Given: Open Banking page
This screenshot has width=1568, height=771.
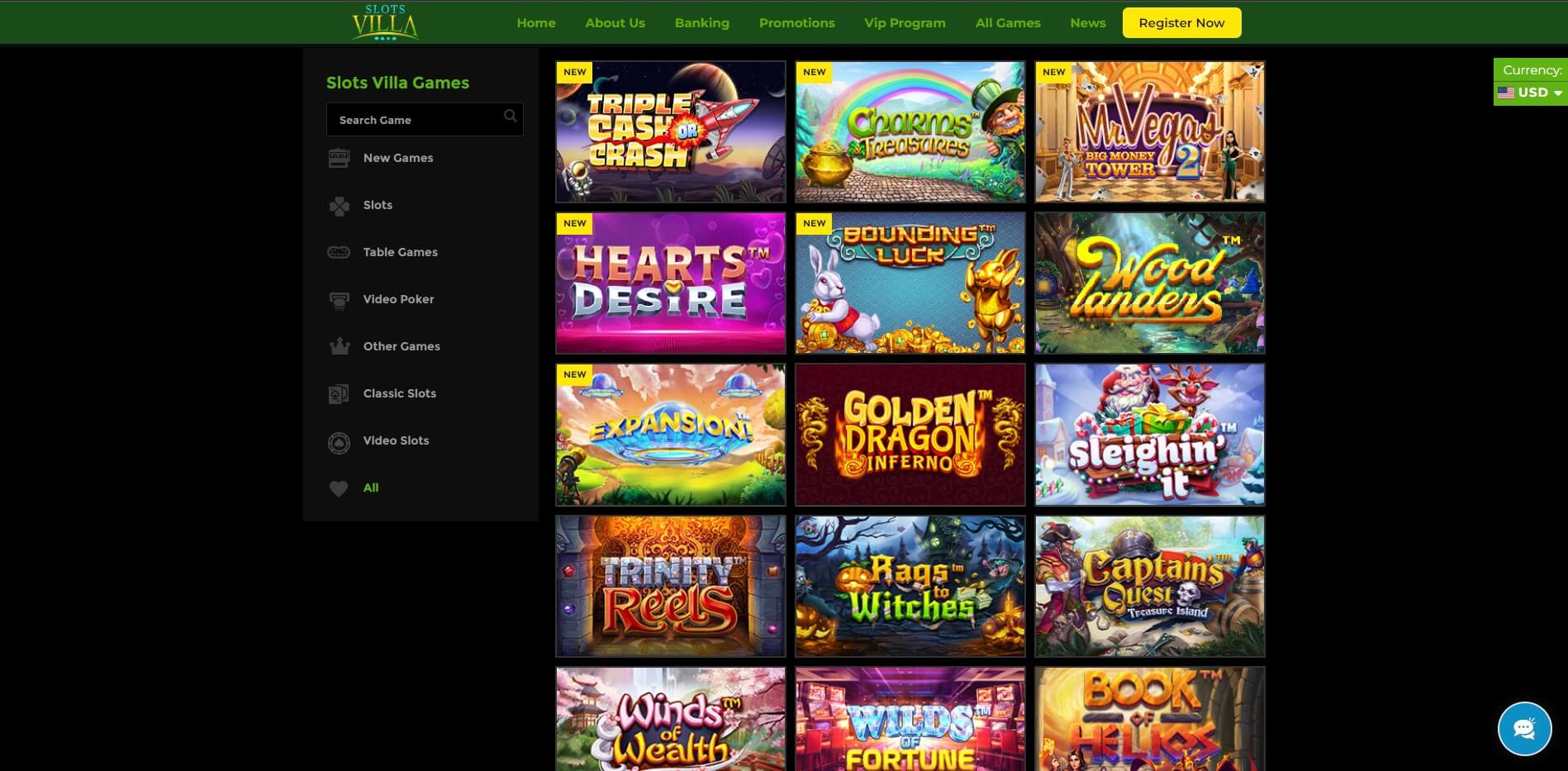Looking at the screenshot, I should click(x=702, y=23).
